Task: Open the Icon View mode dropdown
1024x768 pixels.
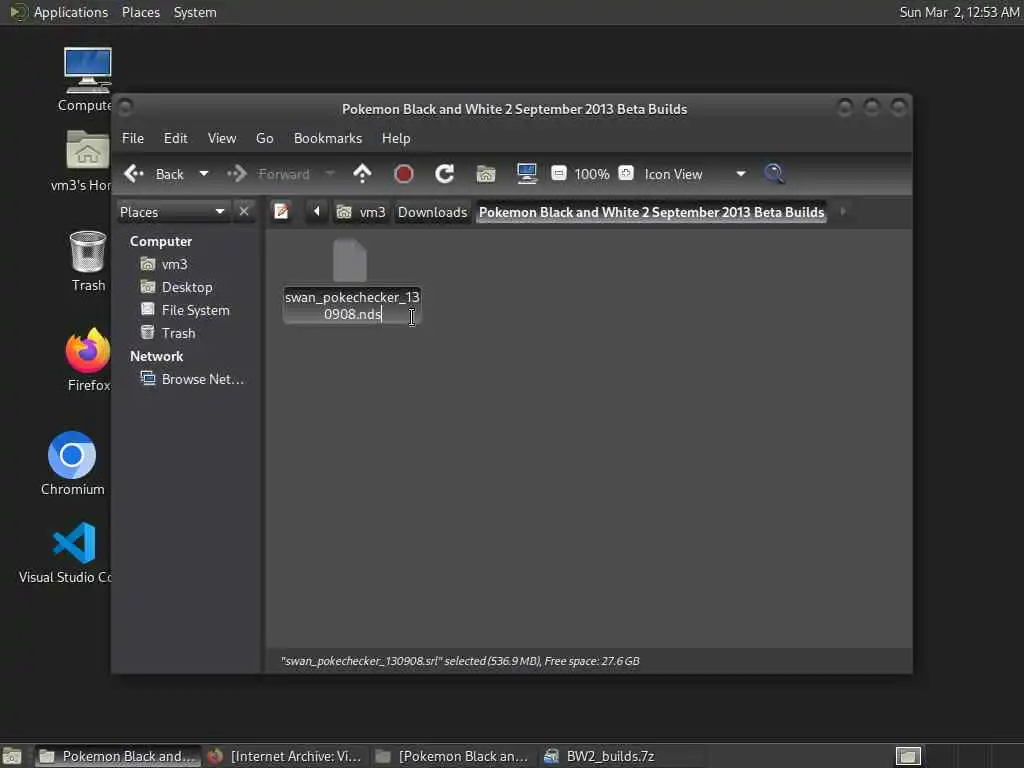Action: click(x=695, y=174)
